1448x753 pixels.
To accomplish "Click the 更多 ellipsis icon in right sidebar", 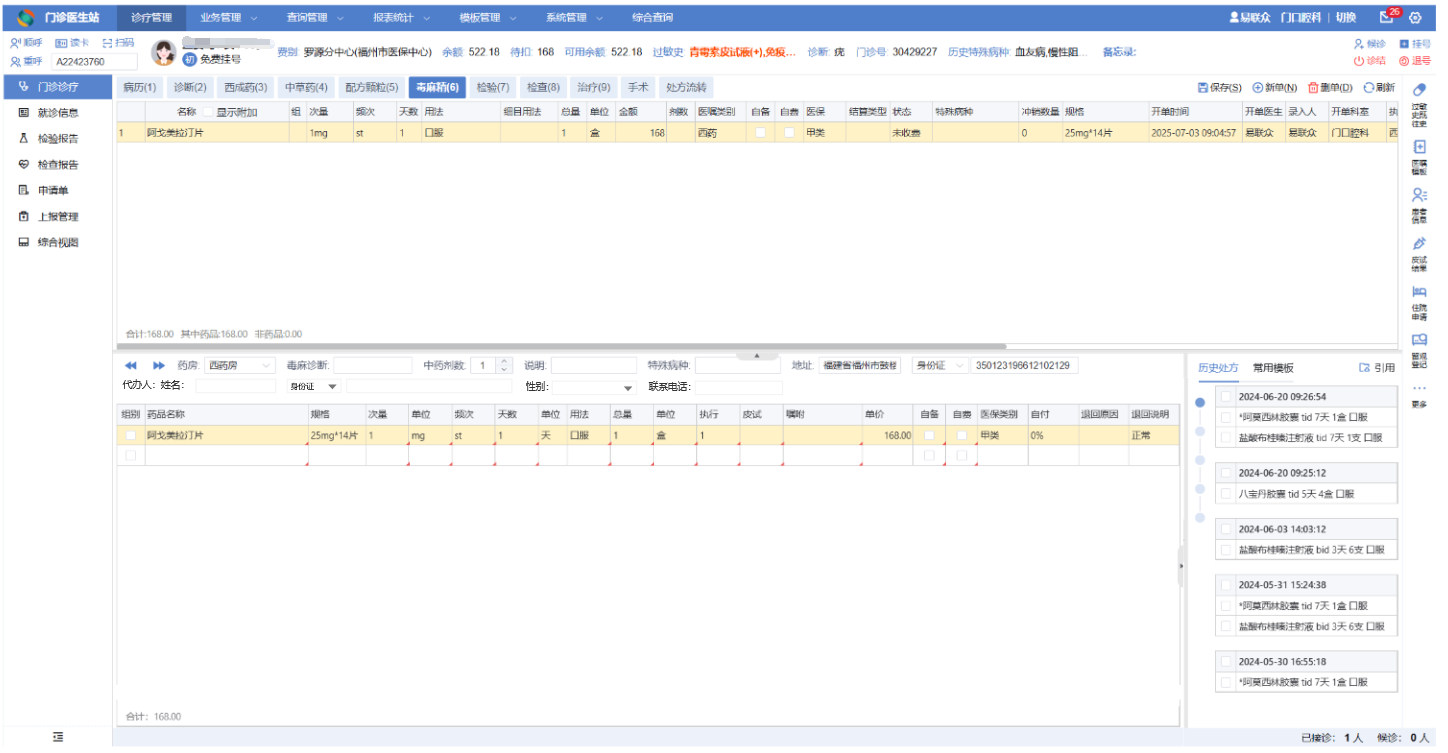I will (1419, 388).
